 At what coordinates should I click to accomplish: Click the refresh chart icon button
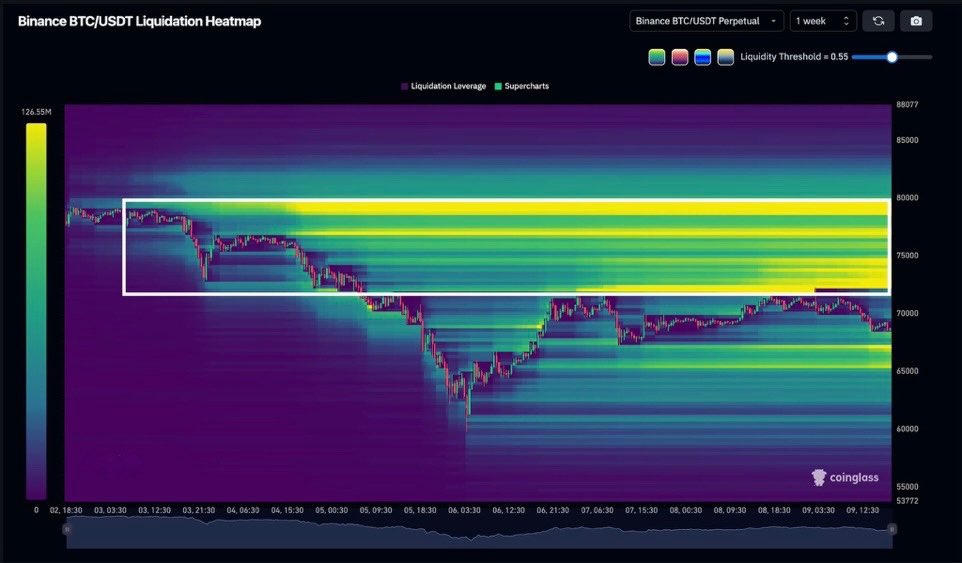pos(878,21)
